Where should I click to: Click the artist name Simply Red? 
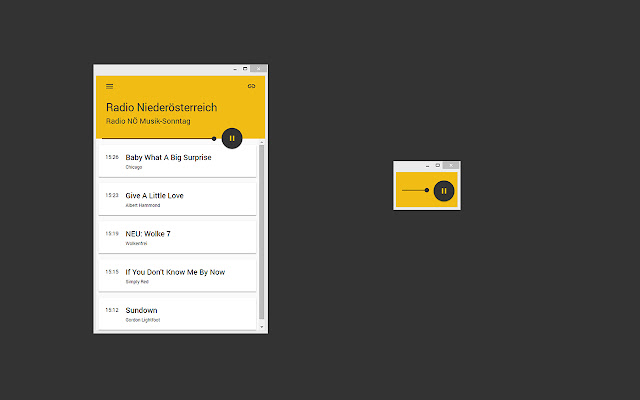point(137,282)
